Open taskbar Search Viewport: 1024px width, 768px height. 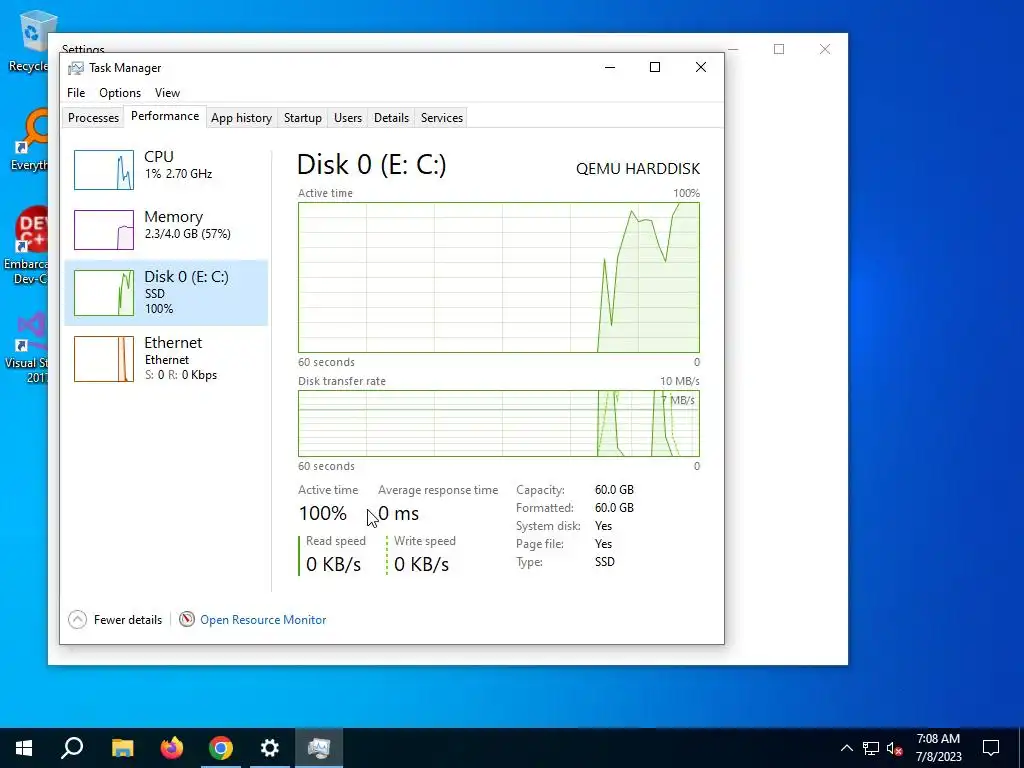click(72, 748)
